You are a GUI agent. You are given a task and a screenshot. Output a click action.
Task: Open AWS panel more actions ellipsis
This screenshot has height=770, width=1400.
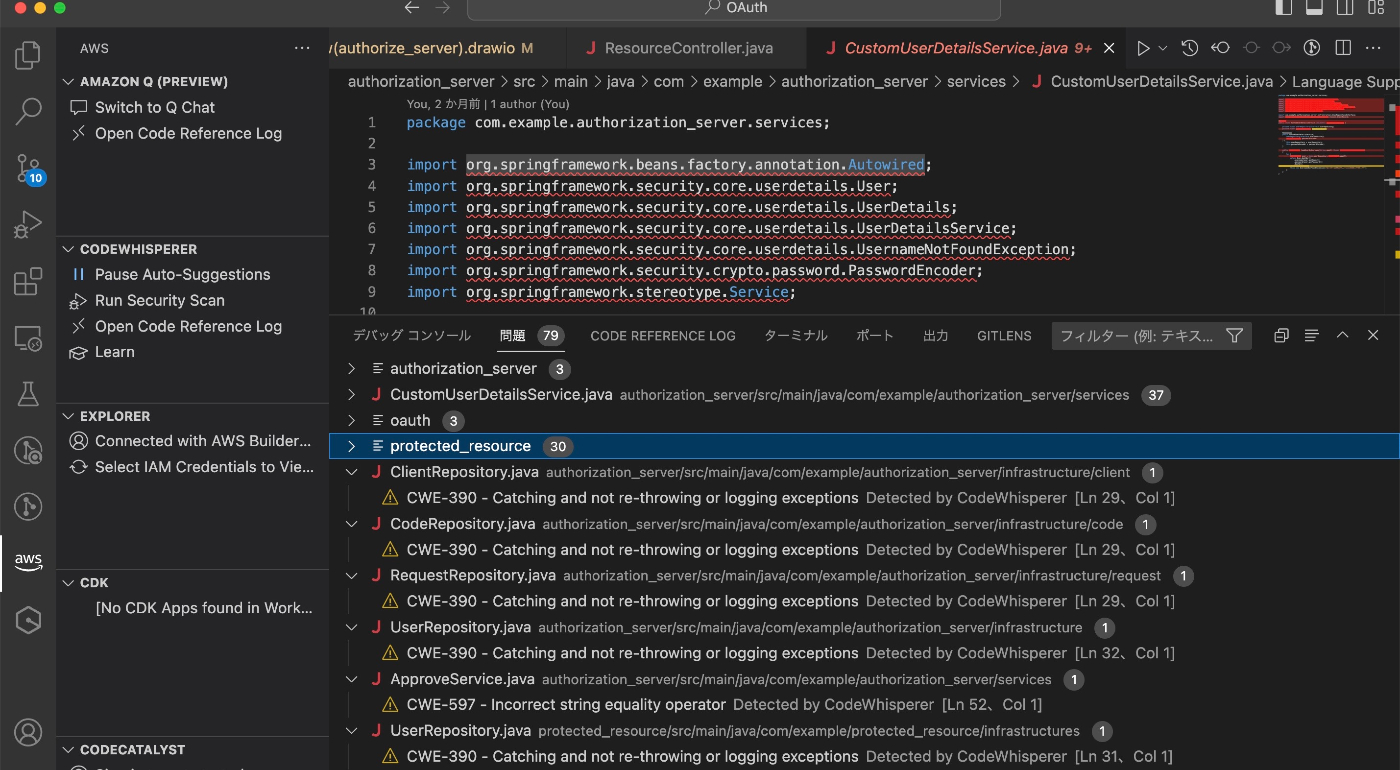tap(302, 48)
